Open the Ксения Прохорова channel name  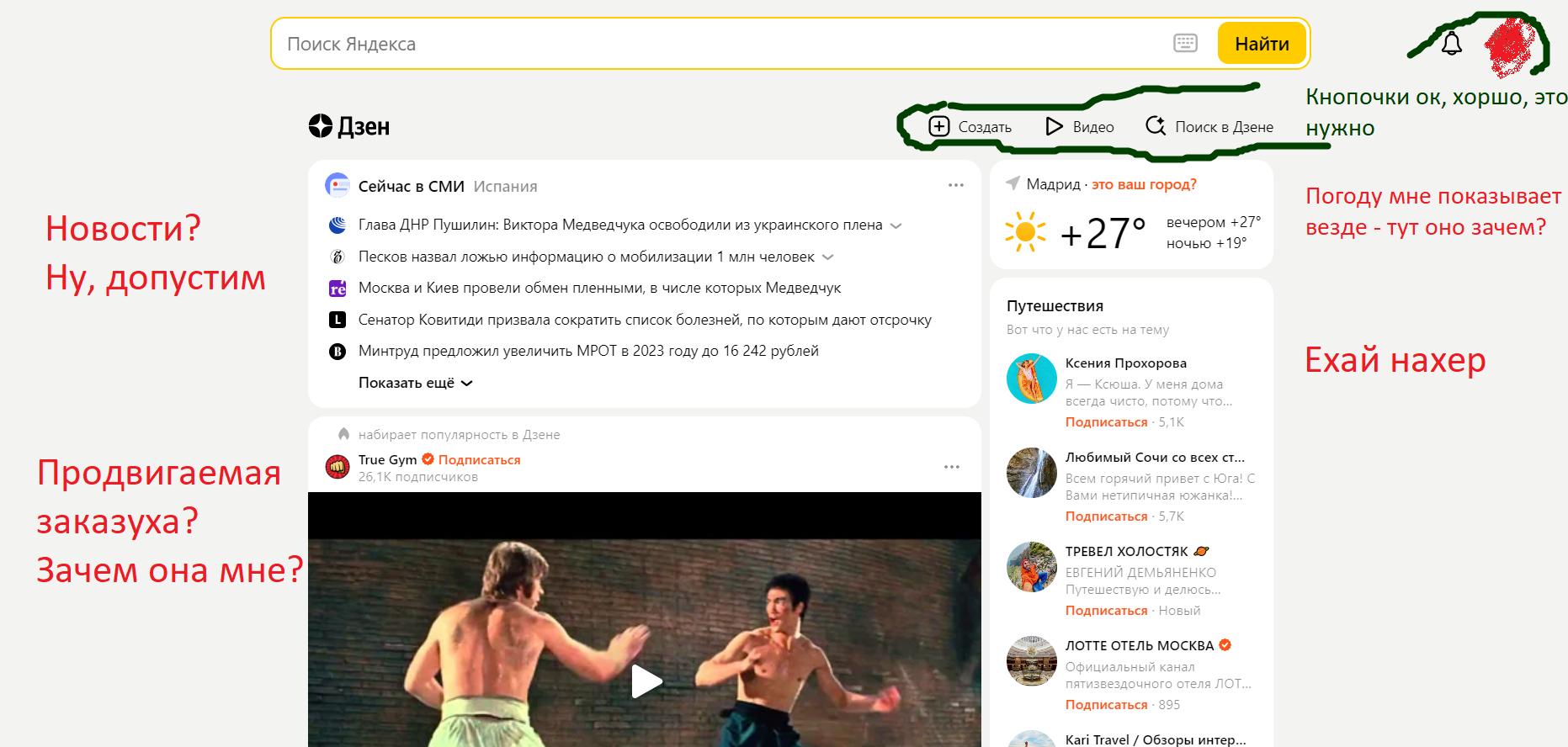(1126, 363)
